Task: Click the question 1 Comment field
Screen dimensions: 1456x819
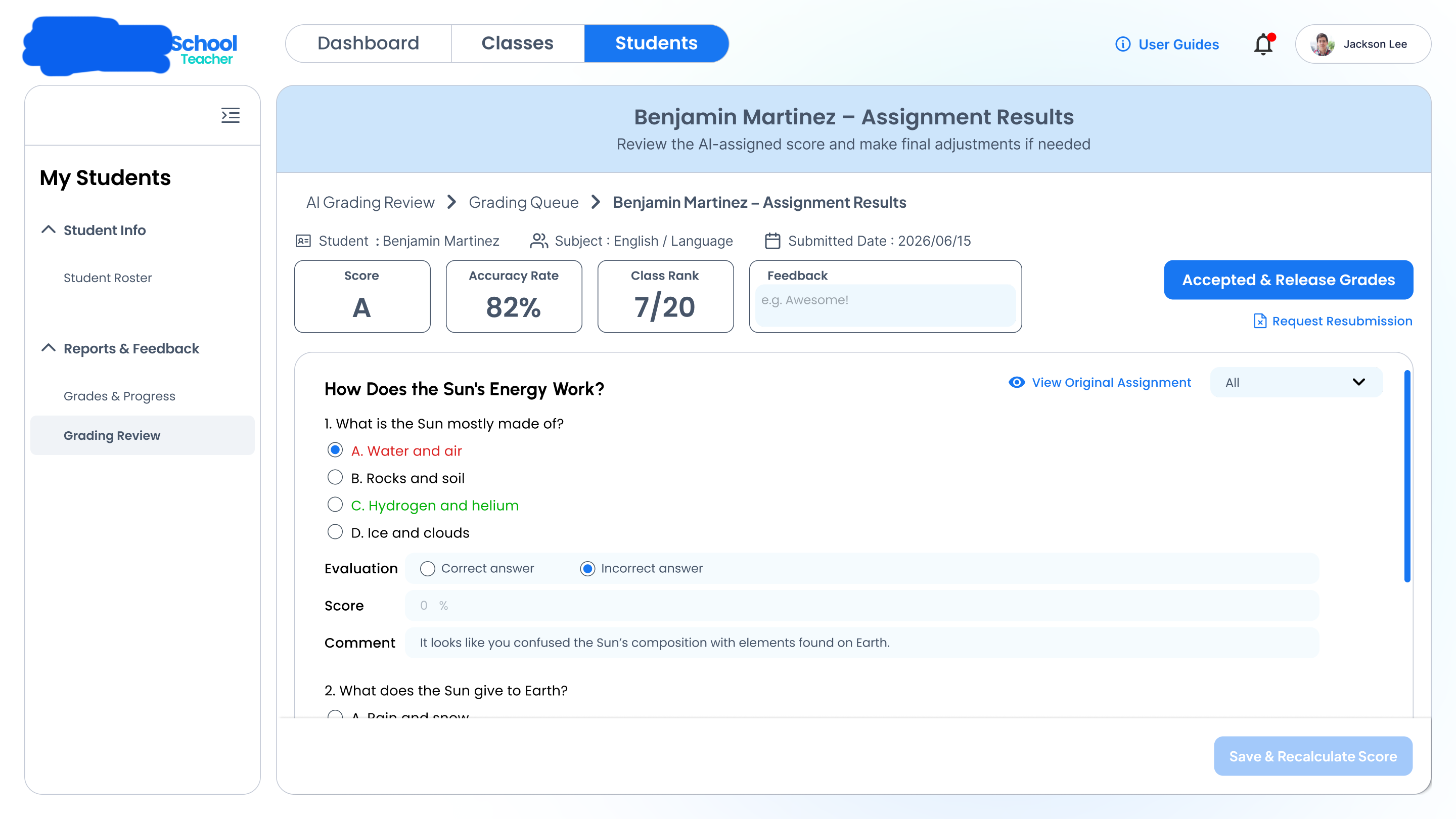Action: [862, 643]
